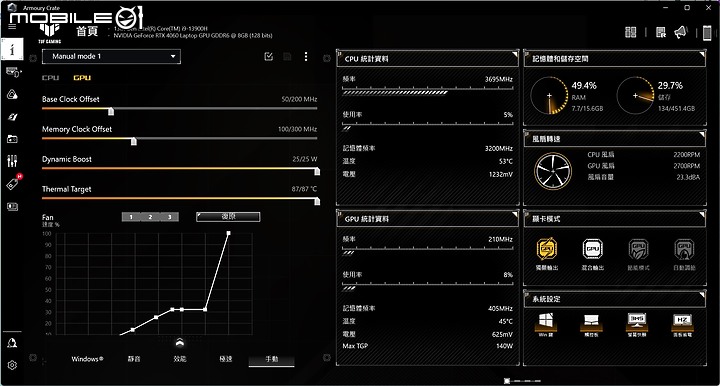The width and height of the screenshot is (720, 386).
Task: Click the Dynamic Boost slider handle
Action: click(x=317, y=171)
